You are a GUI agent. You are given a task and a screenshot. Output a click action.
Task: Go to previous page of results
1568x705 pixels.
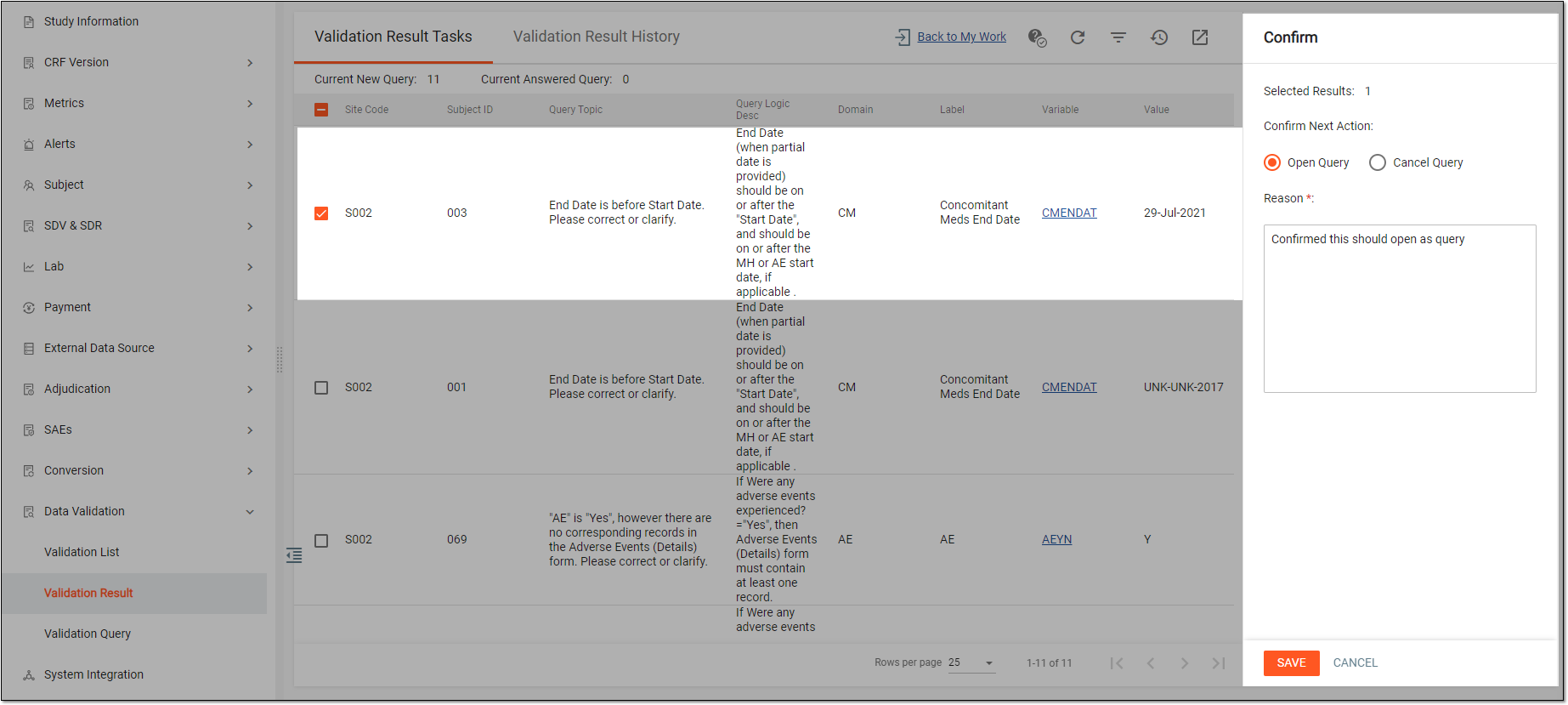click(x=1151, y=663)
